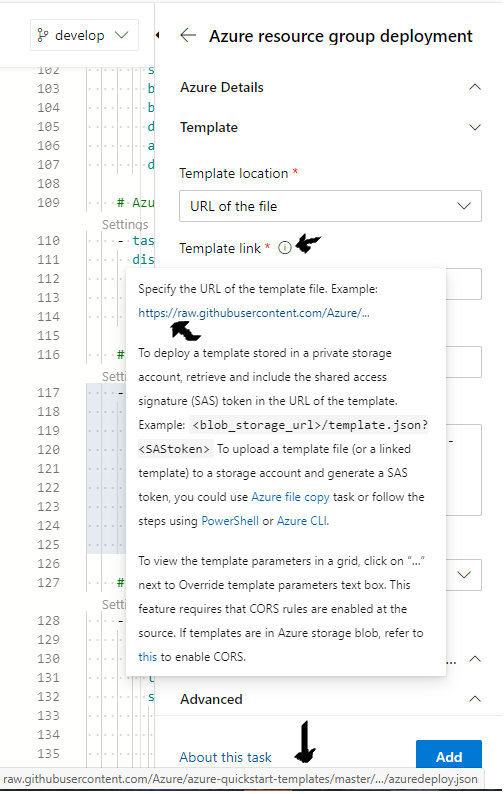Open the dropdown partly hidden behind tooltip
Viewport: 504px width, 794px height.
coord(464,575)
